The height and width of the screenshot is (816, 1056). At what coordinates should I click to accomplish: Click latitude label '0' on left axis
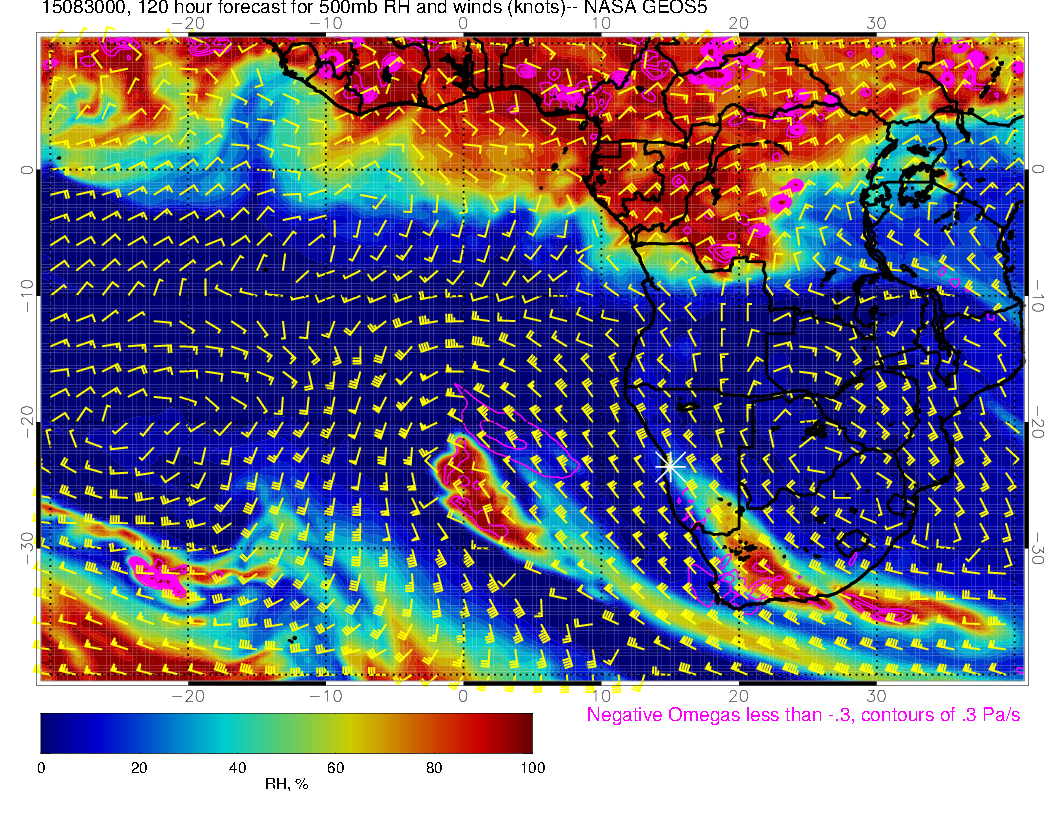[27, 170]
